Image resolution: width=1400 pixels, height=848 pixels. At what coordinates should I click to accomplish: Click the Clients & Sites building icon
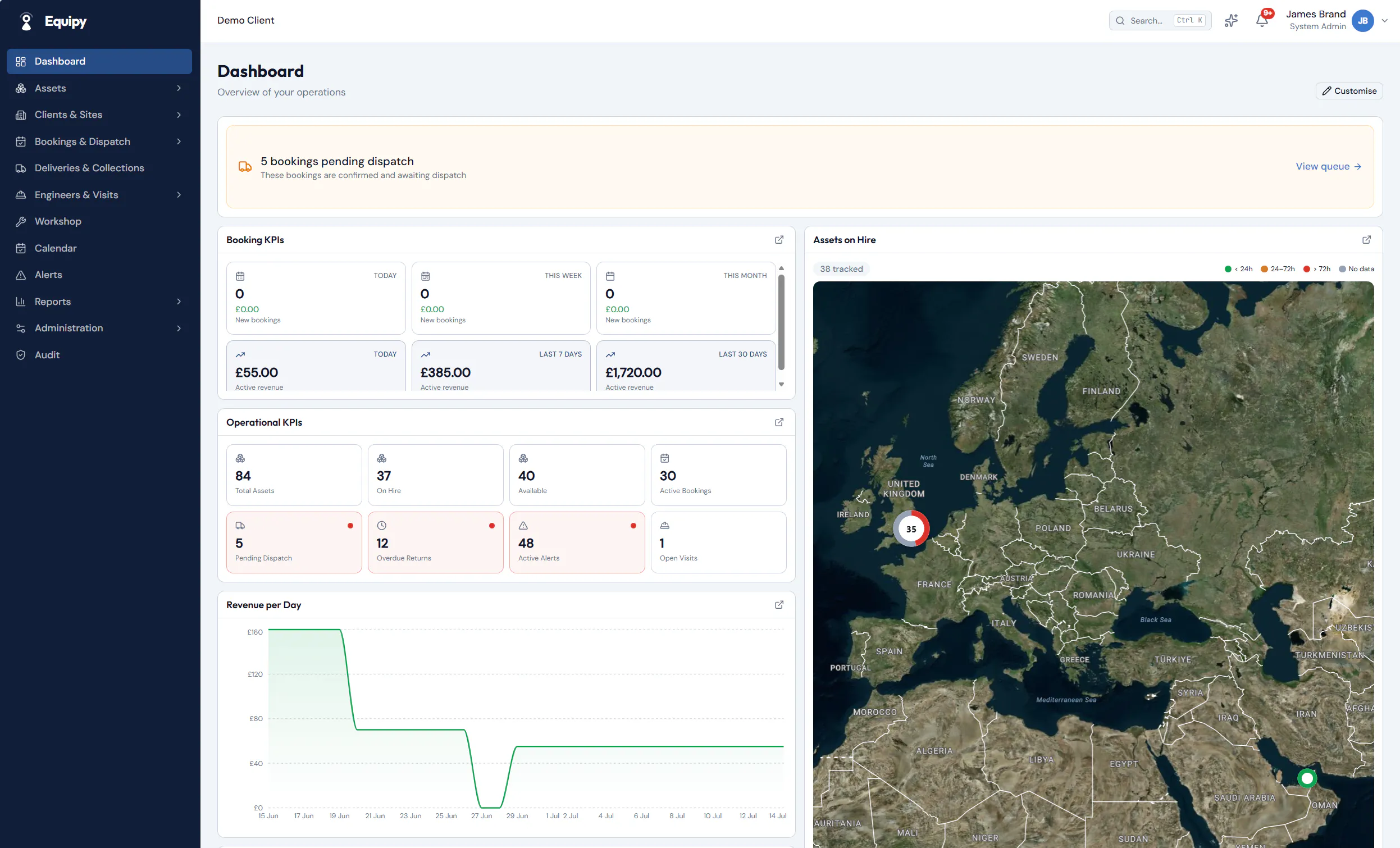[21, 115]
